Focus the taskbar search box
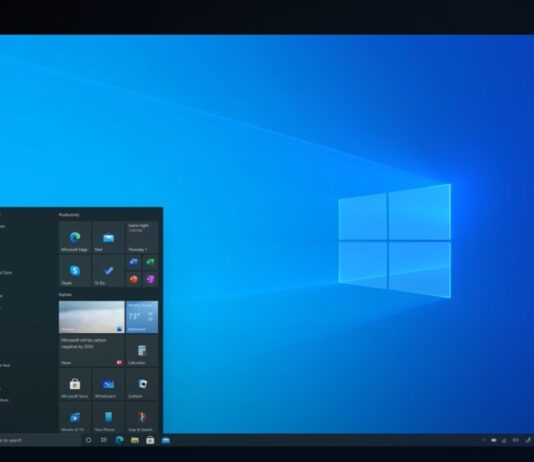This screenshot has height=462, width=534. click(x=40, y=440)
